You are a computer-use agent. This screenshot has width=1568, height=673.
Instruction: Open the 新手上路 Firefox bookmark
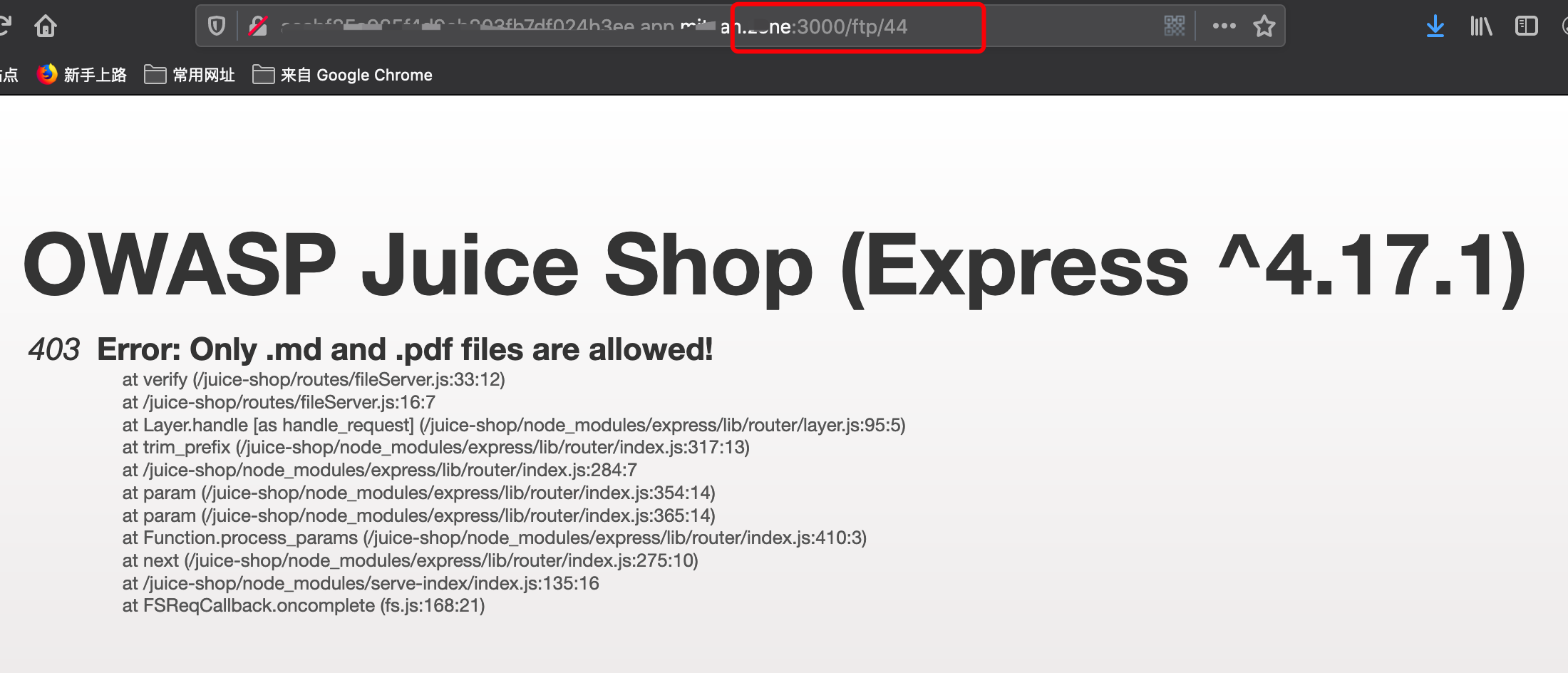pos(82,75)
